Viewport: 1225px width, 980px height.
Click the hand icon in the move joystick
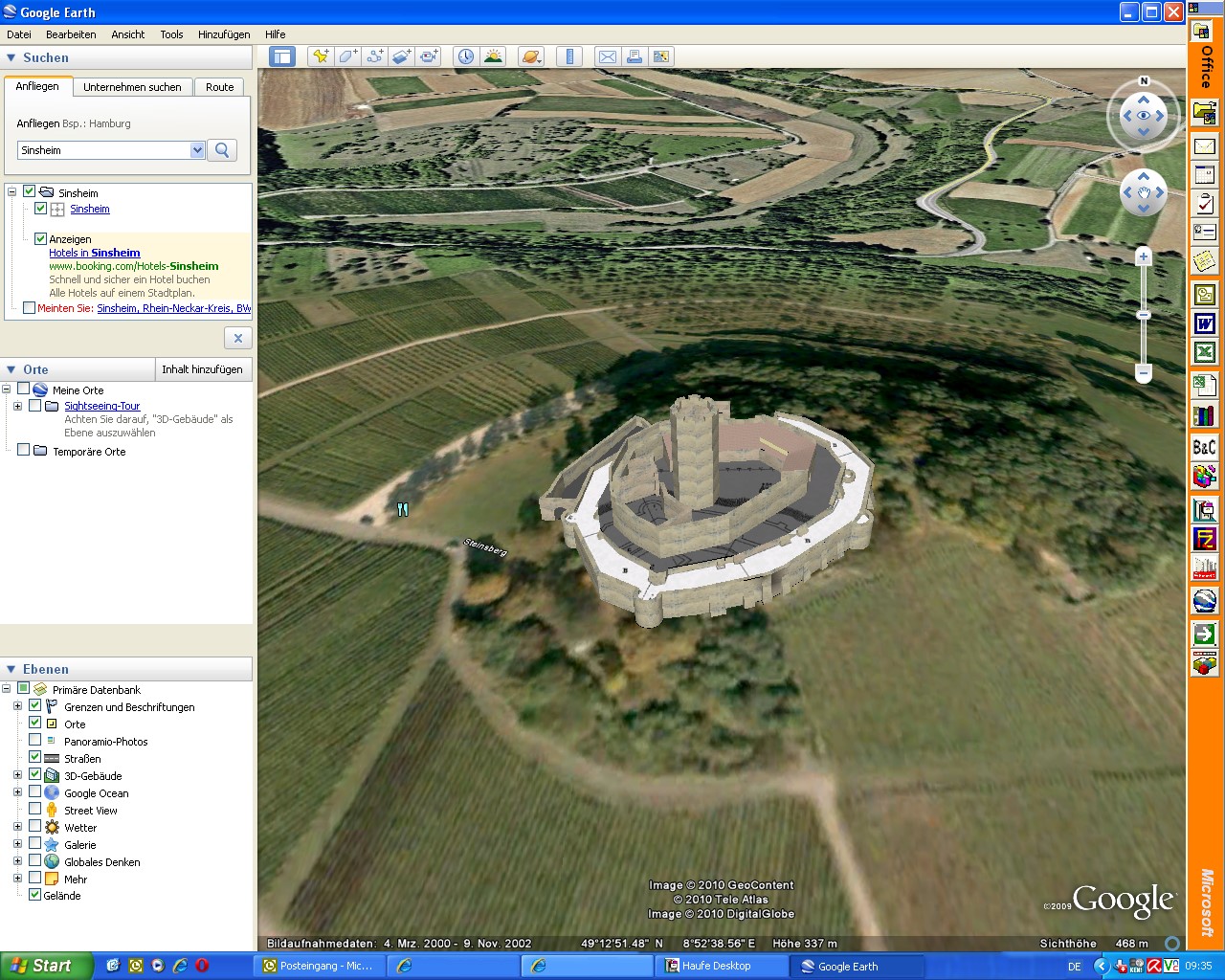click(x=1144, y=192)
